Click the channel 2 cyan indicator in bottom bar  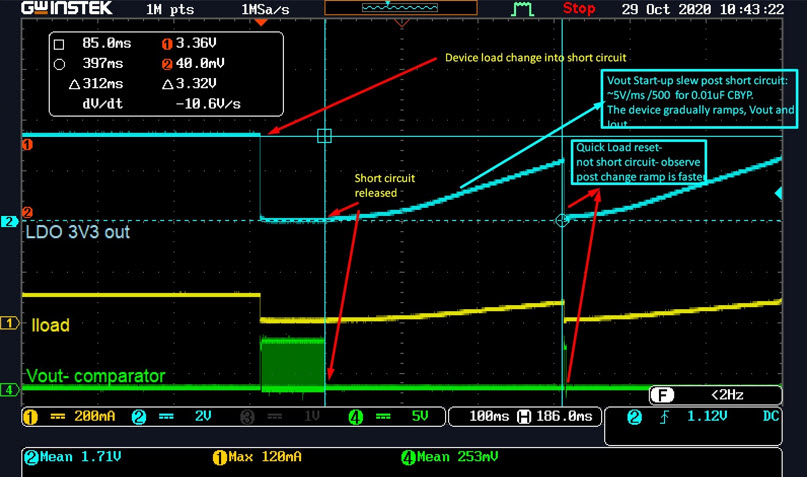(x=139, y=417)
